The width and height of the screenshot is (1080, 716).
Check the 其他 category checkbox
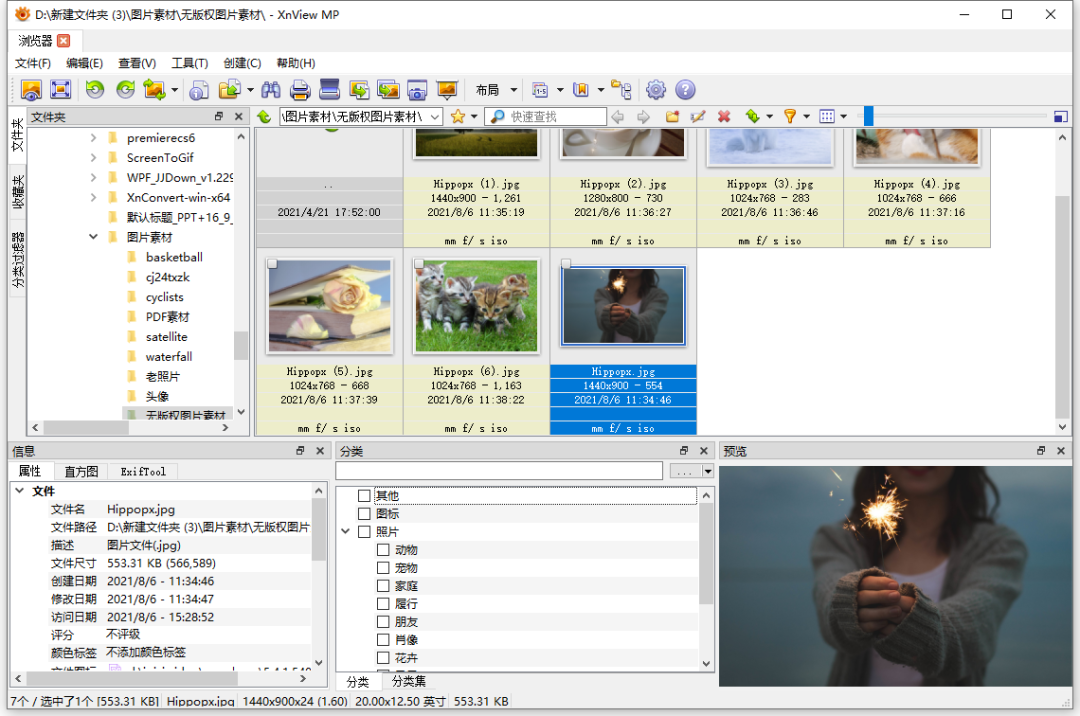[x=364, y=496]
